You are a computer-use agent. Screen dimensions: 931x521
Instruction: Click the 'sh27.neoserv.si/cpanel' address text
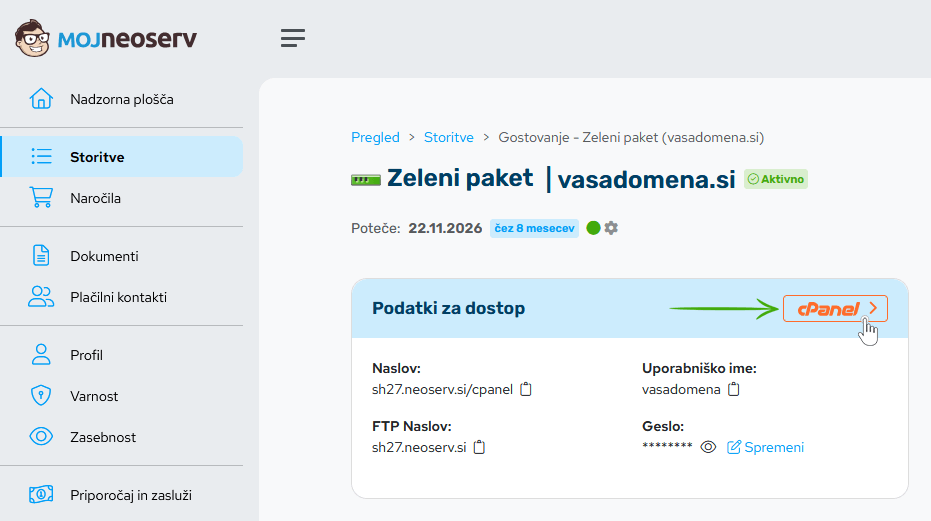pos(442,389)
